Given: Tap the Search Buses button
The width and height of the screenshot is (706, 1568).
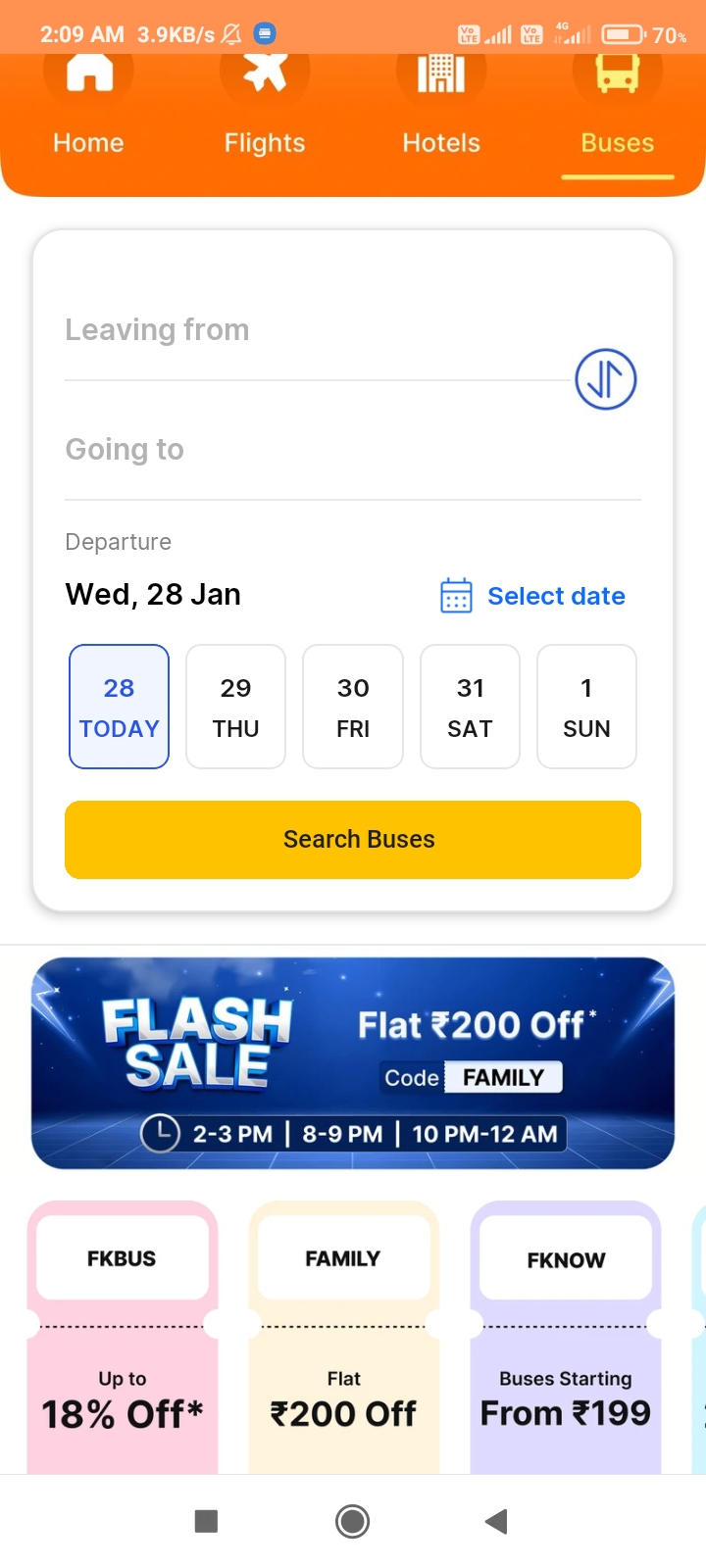Looking at the screenshot, I should tap(353, 839).
